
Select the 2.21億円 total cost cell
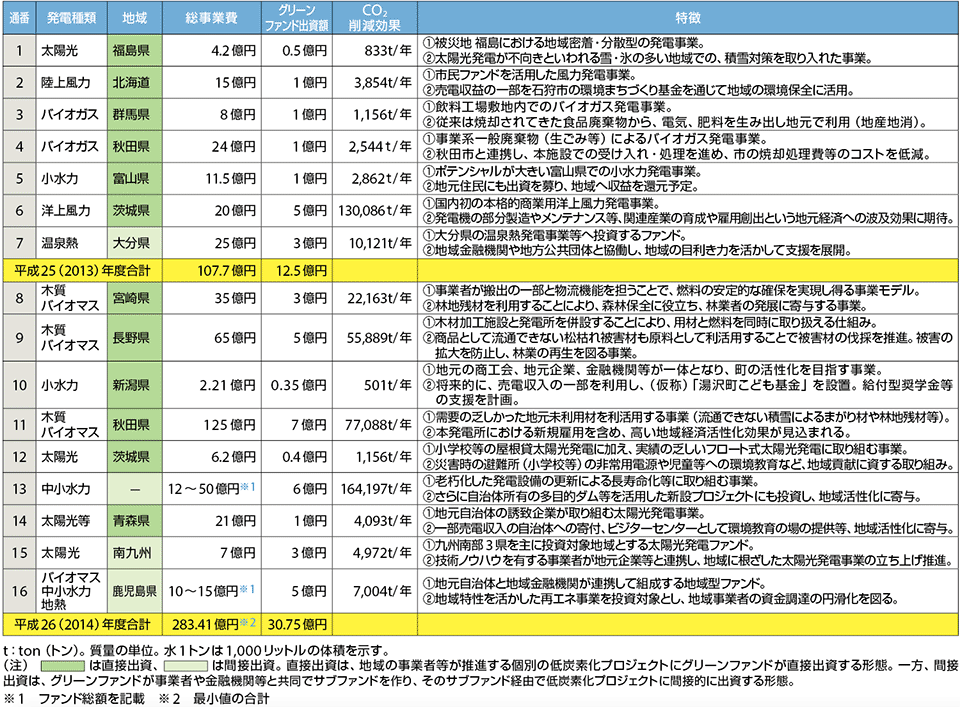point(212,385)
